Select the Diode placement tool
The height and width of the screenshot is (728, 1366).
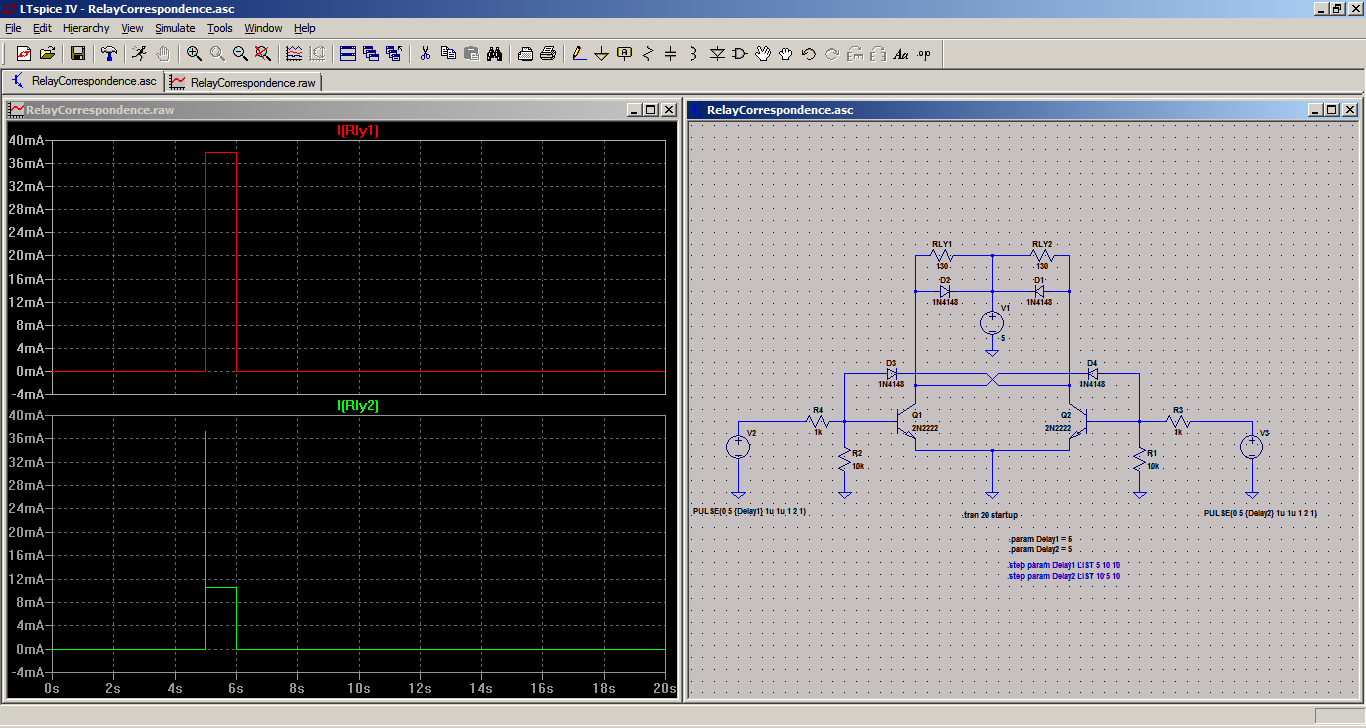click(x=717, y=53)
